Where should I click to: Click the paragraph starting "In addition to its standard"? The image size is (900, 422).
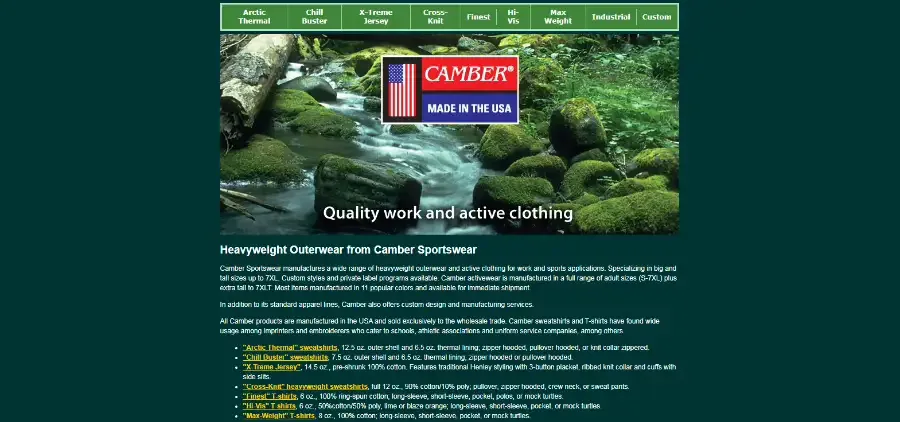click(377, 304)
